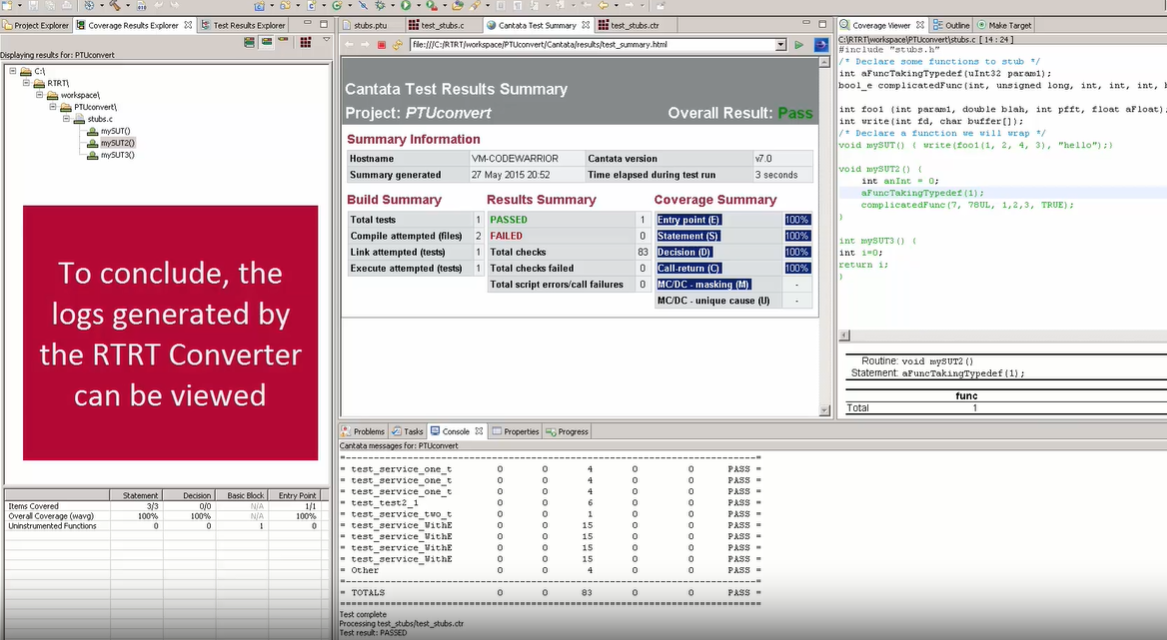Click the Debug bug icon in top toolbar
This screenshot has width=1167, height=640.
click(380, 5)
